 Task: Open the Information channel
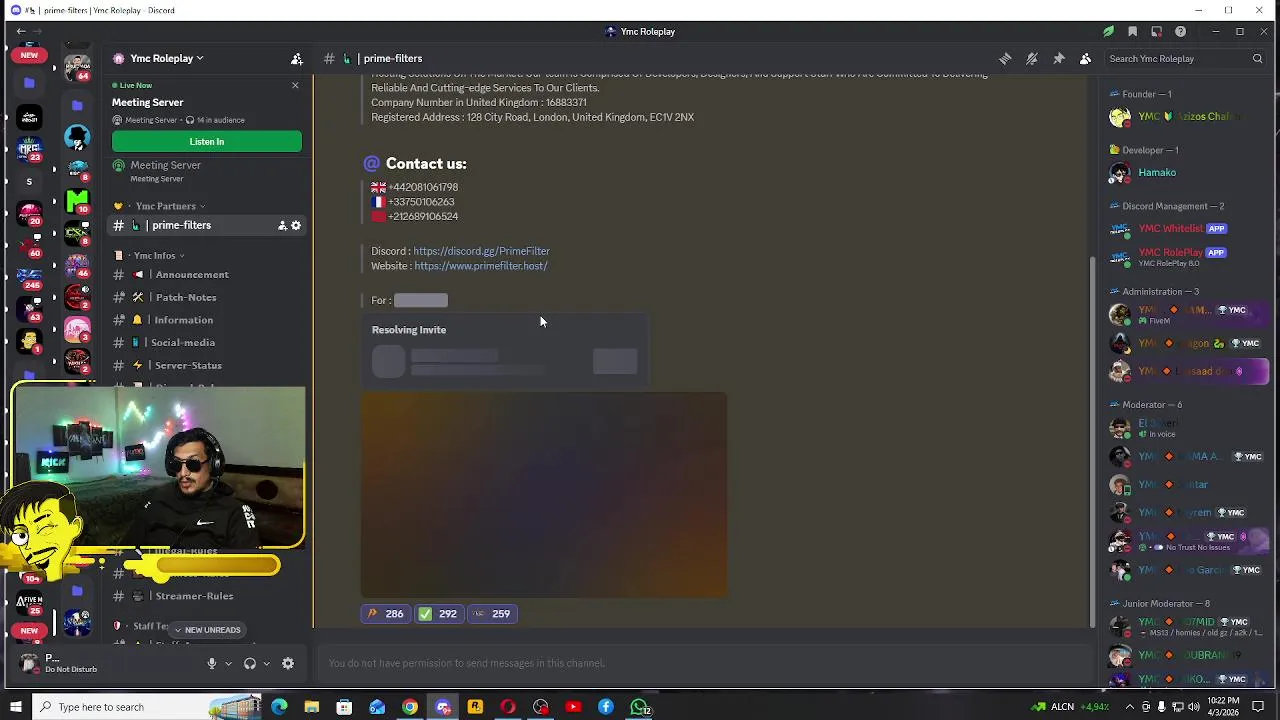point(184,321)
